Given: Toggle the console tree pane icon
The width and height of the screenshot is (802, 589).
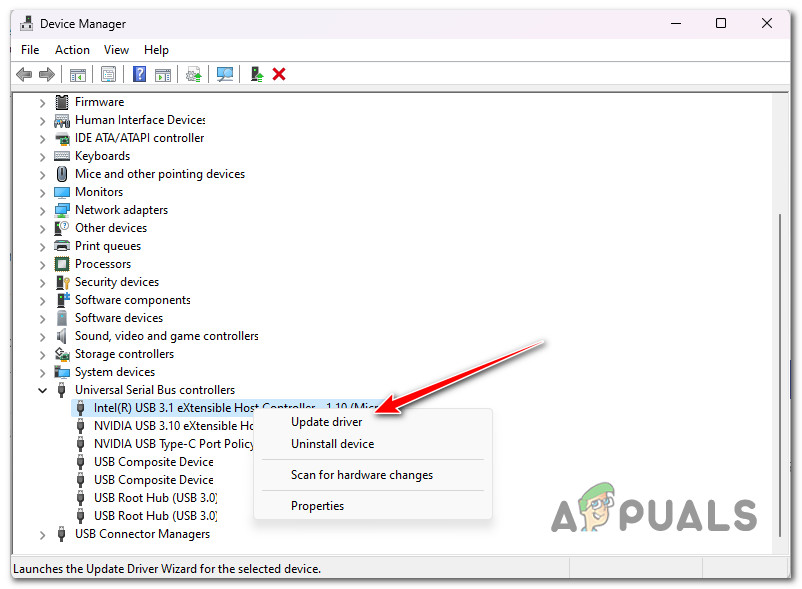Looking at the screenshot, I should [78, 75].
